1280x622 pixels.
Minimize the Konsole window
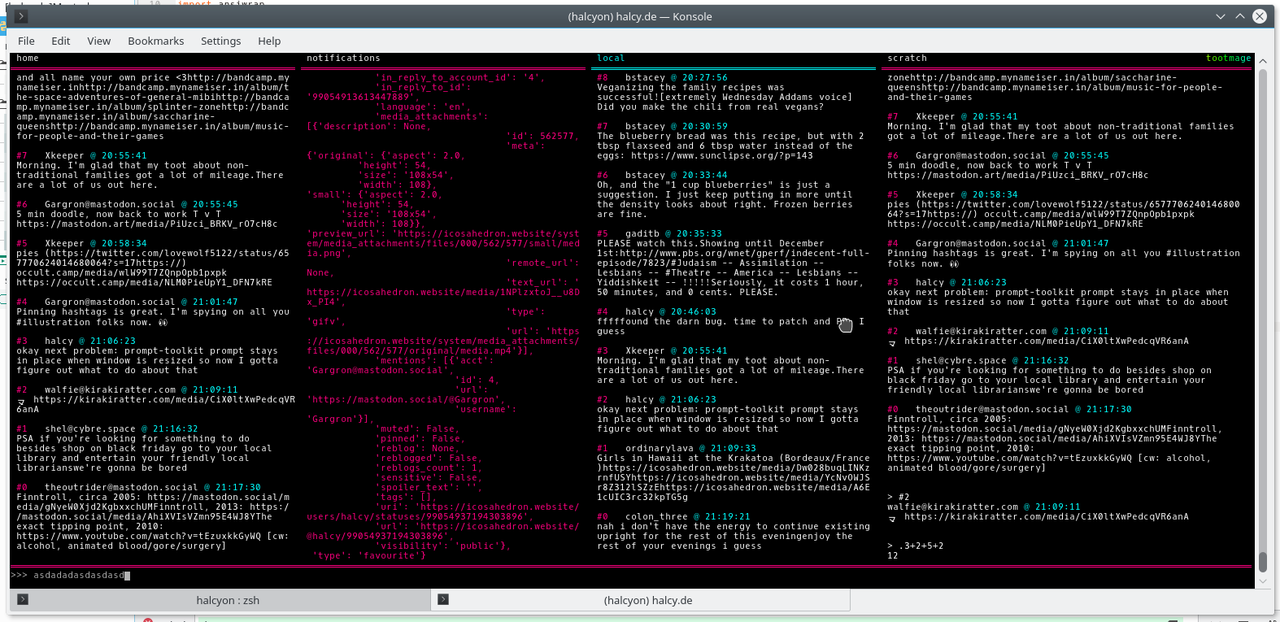tap(1220, 17)
